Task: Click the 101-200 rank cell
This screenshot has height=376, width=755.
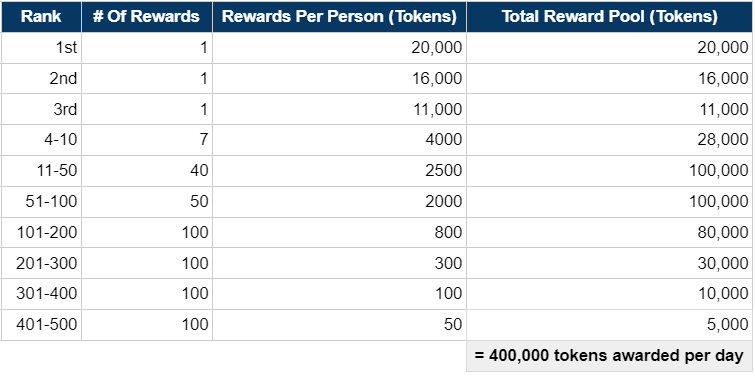Action: click(41, 233)
